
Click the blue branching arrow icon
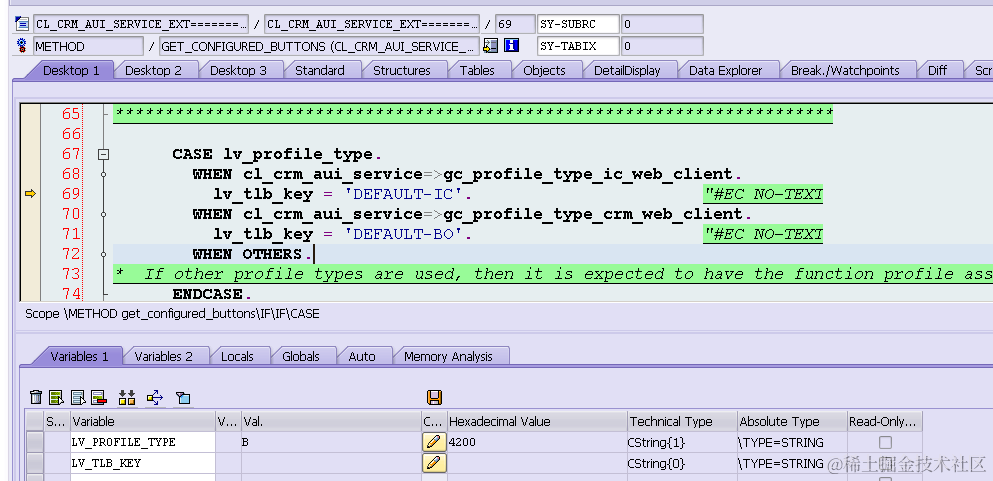coord(155,397)
